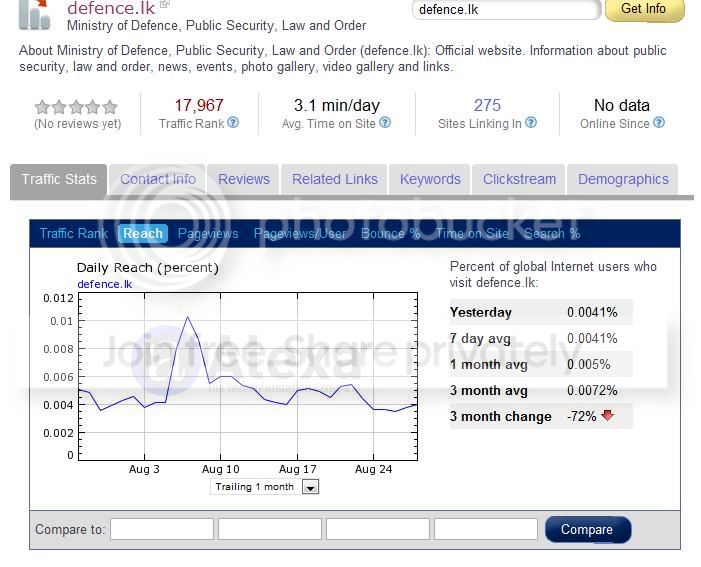This screenshot has width=701, height=567.
Task: Click the No data Online Since value
Action: (621, 106)
